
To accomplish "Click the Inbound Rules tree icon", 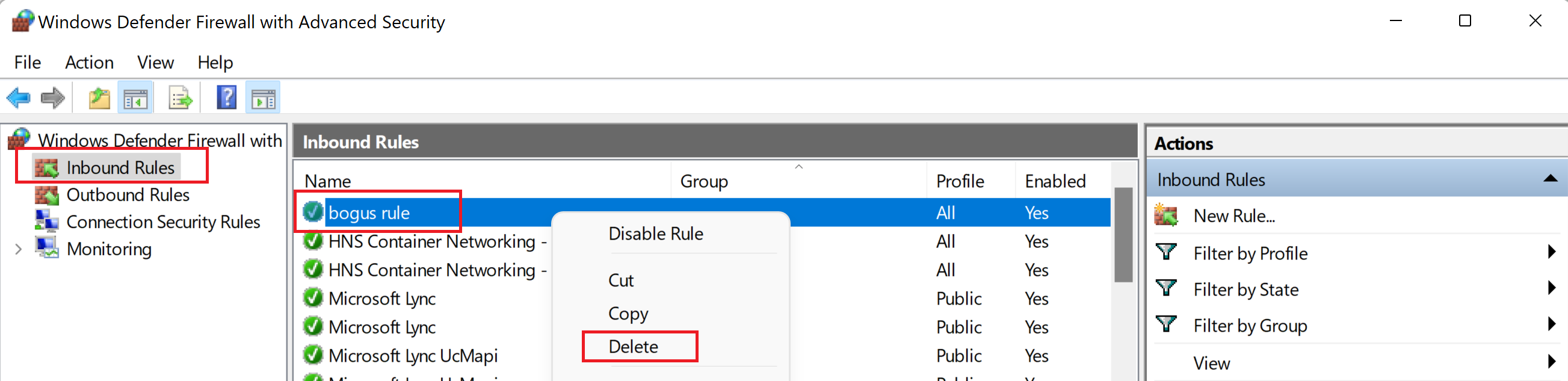I will (x=47, y=167).
